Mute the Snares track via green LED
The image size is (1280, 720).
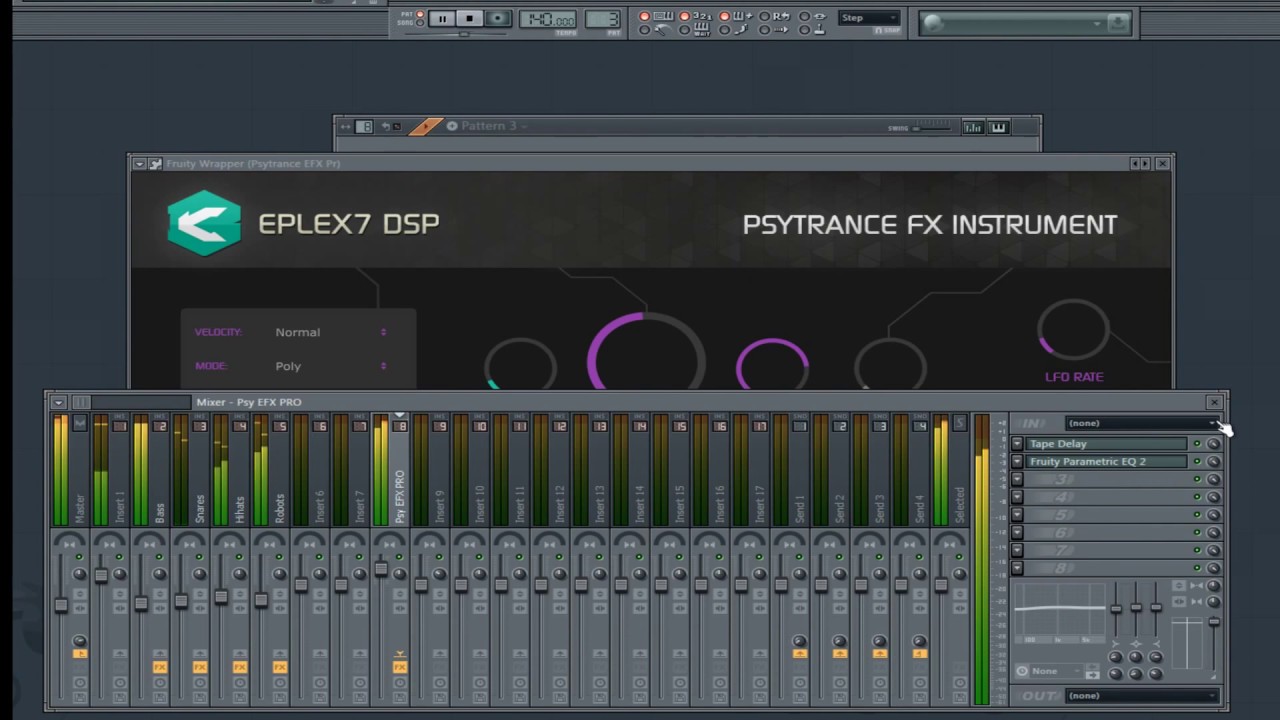point(199,557)
